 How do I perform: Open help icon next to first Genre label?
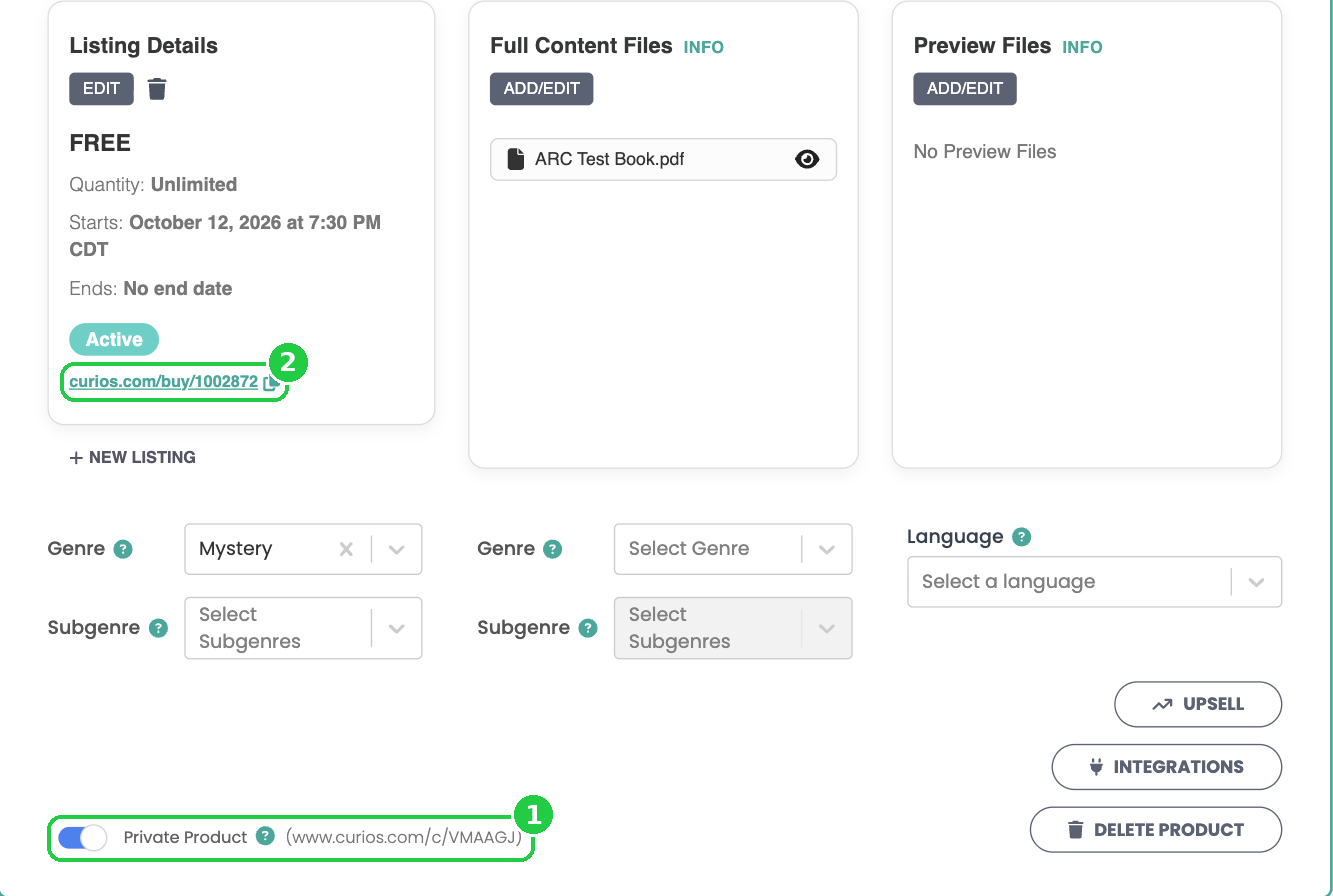coord(123,549)
